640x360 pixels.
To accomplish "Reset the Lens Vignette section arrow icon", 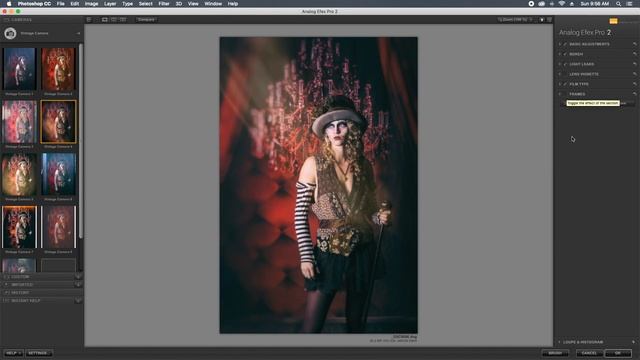I will tap(635, 74).
